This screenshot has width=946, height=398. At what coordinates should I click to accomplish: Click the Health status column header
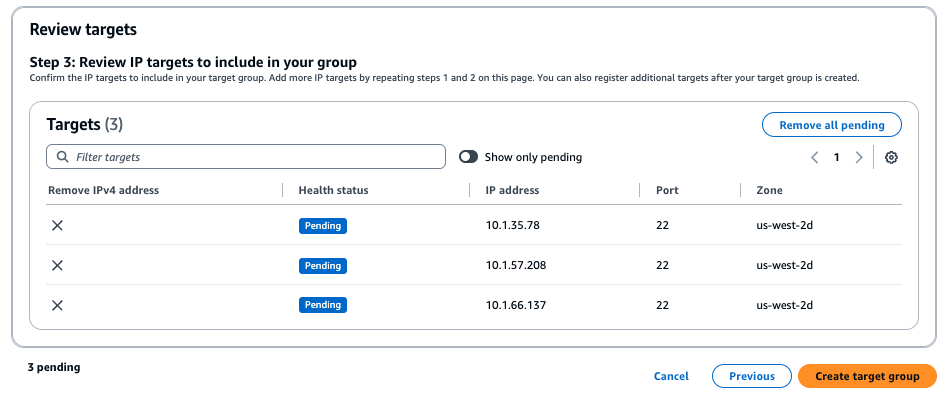click(333, 190)
